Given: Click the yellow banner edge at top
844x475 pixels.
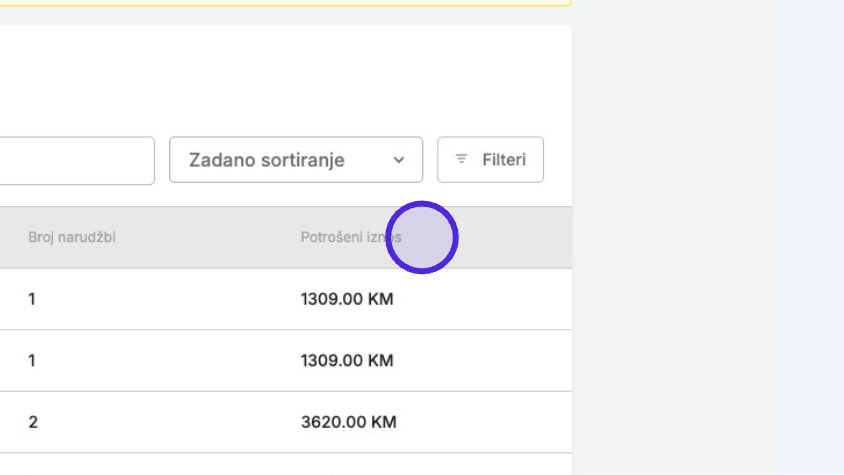Looking at the screenshot, I should (286, 3).
